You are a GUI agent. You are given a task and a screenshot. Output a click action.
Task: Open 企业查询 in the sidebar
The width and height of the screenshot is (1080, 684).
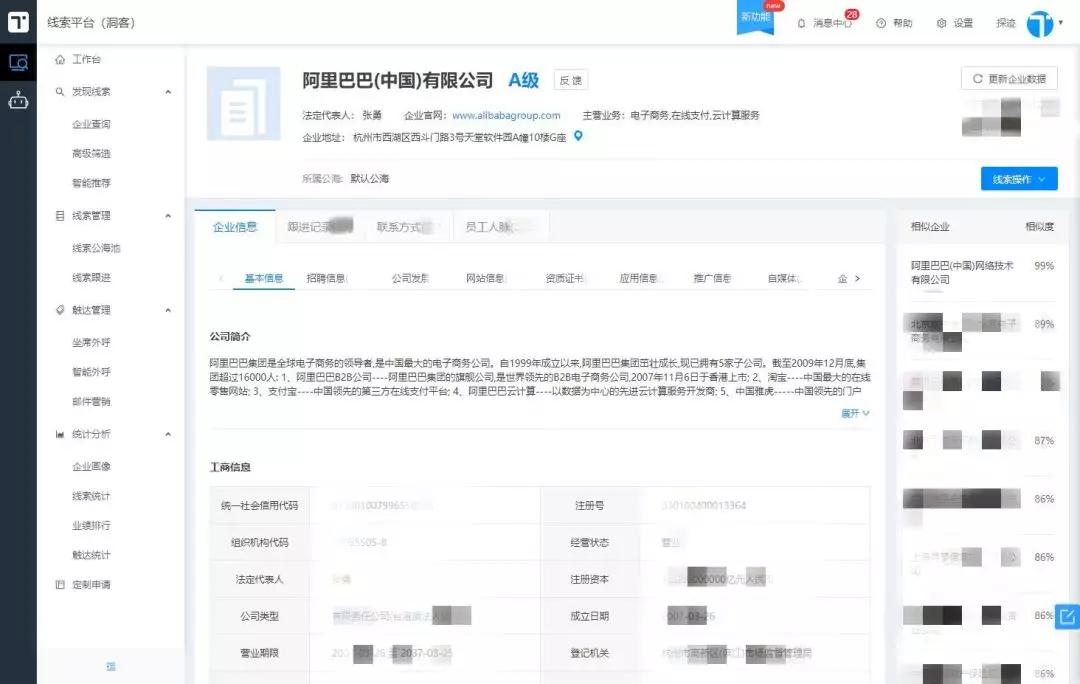click(x=91, y=124)
